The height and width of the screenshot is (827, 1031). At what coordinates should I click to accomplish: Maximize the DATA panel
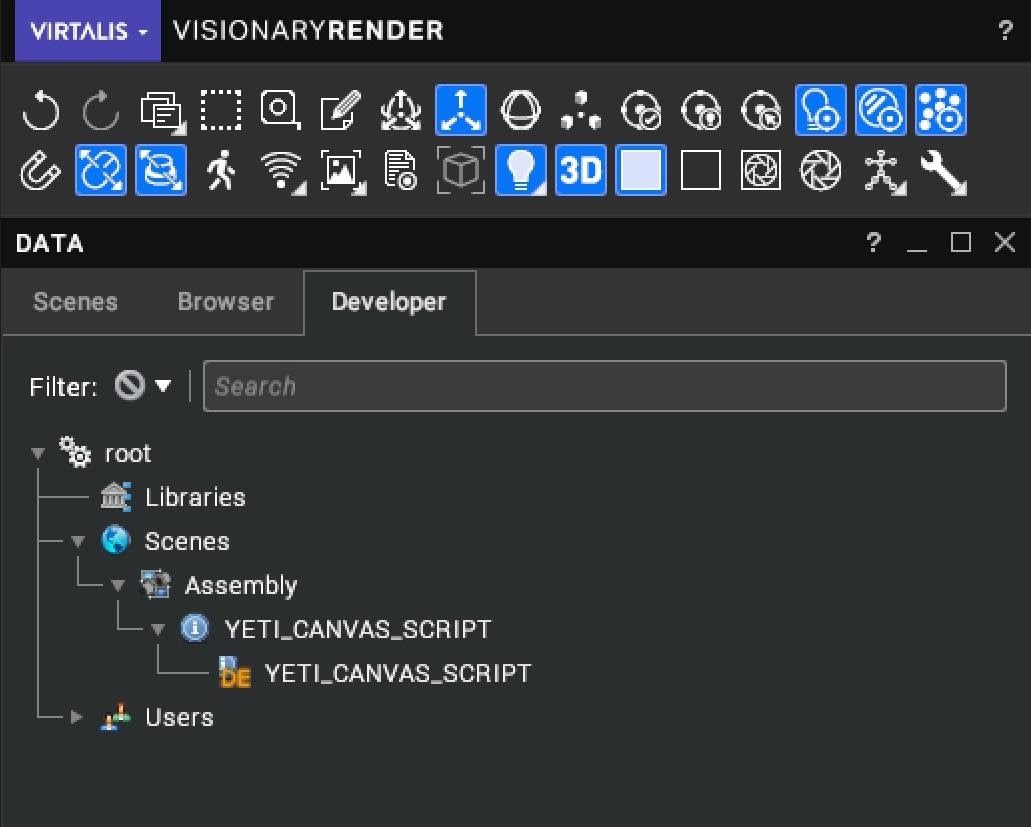(961, 243)
